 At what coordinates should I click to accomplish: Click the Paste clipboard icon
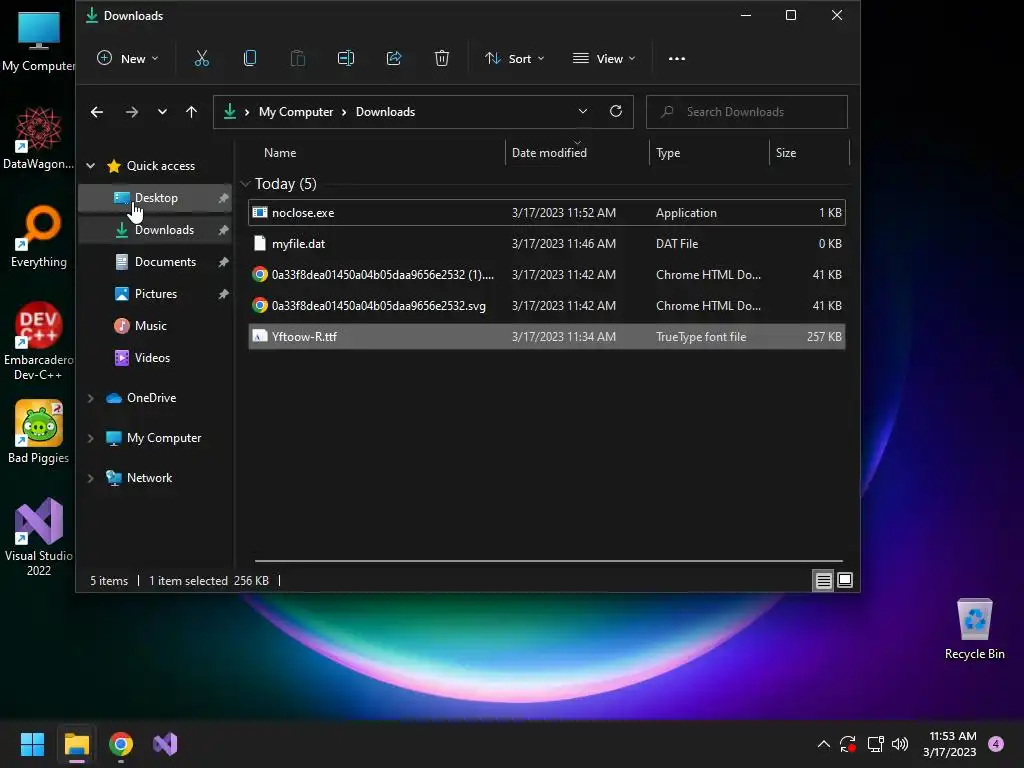[x=297, y=59]
